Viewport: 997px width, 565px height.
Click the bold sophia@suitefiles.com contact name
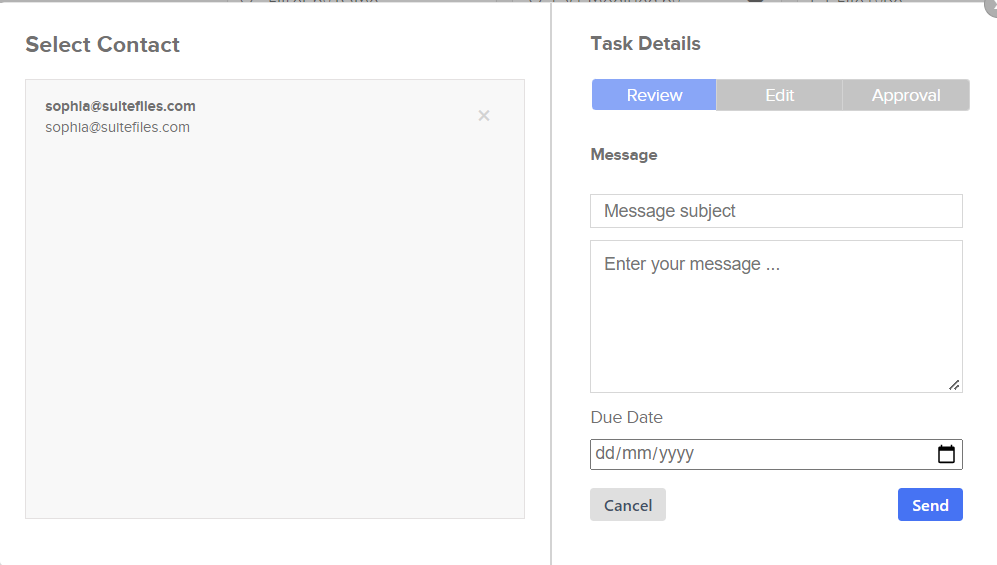coord(120,106)
